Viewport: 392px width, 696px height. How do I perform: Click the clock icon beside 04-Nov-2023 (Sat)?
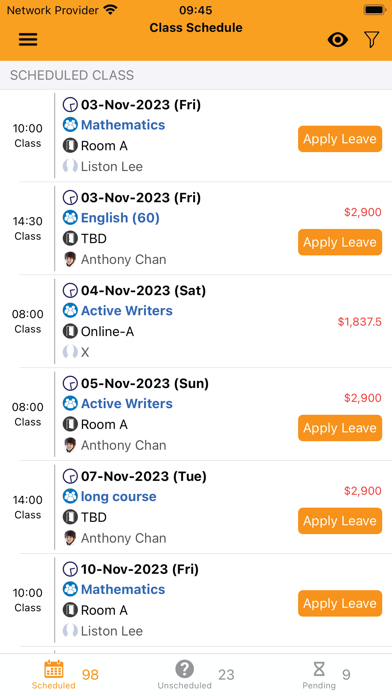click(x=70, y=291)
